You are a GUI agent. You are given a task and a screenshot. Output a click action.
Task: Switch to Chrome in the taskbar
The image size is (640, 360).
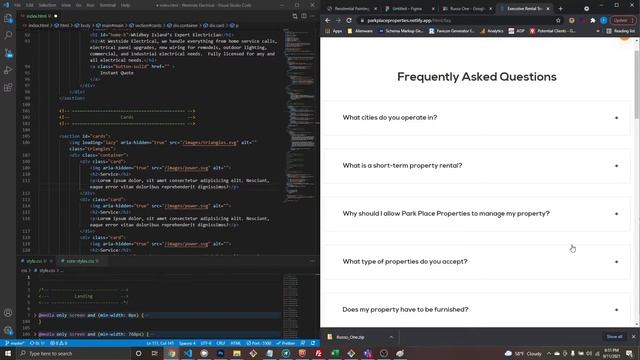coord(171,353)
